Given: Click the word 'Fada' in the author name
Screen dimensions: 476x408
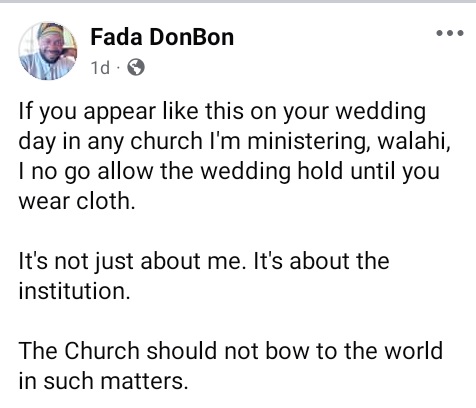Looking at the screenshot, I should point(116,37).
